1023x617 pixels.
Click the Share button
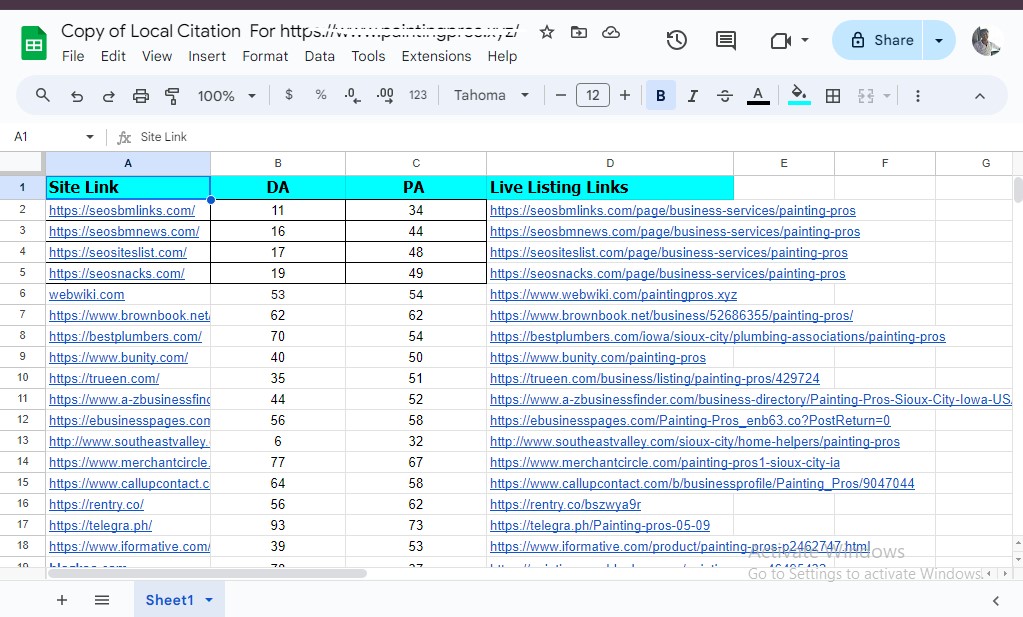(880, 40)
